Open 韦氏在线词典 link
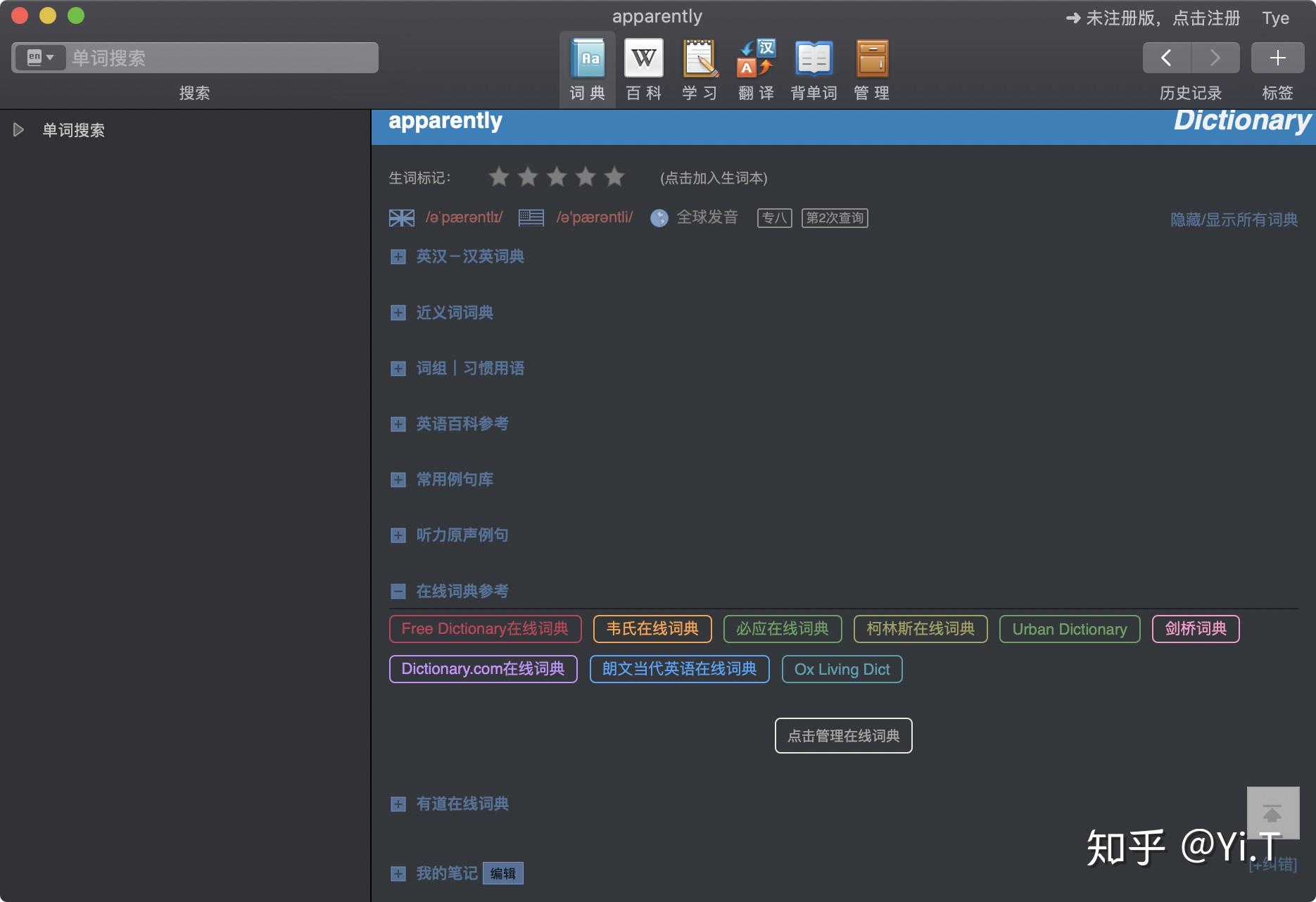The image size is (1316, 902). (x=652, y=629)
